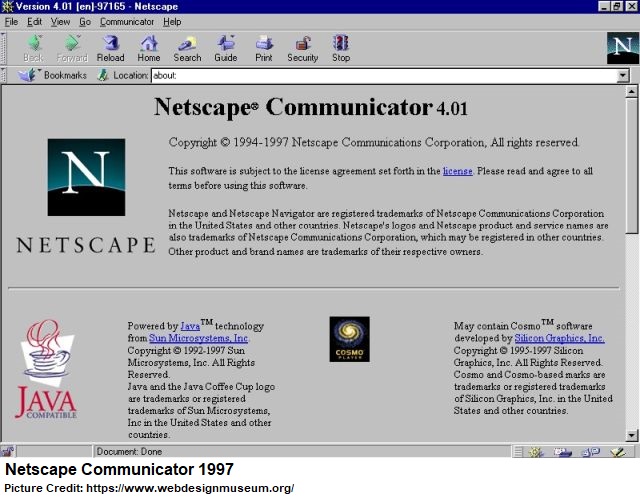Open the View menu

(60, 21)
